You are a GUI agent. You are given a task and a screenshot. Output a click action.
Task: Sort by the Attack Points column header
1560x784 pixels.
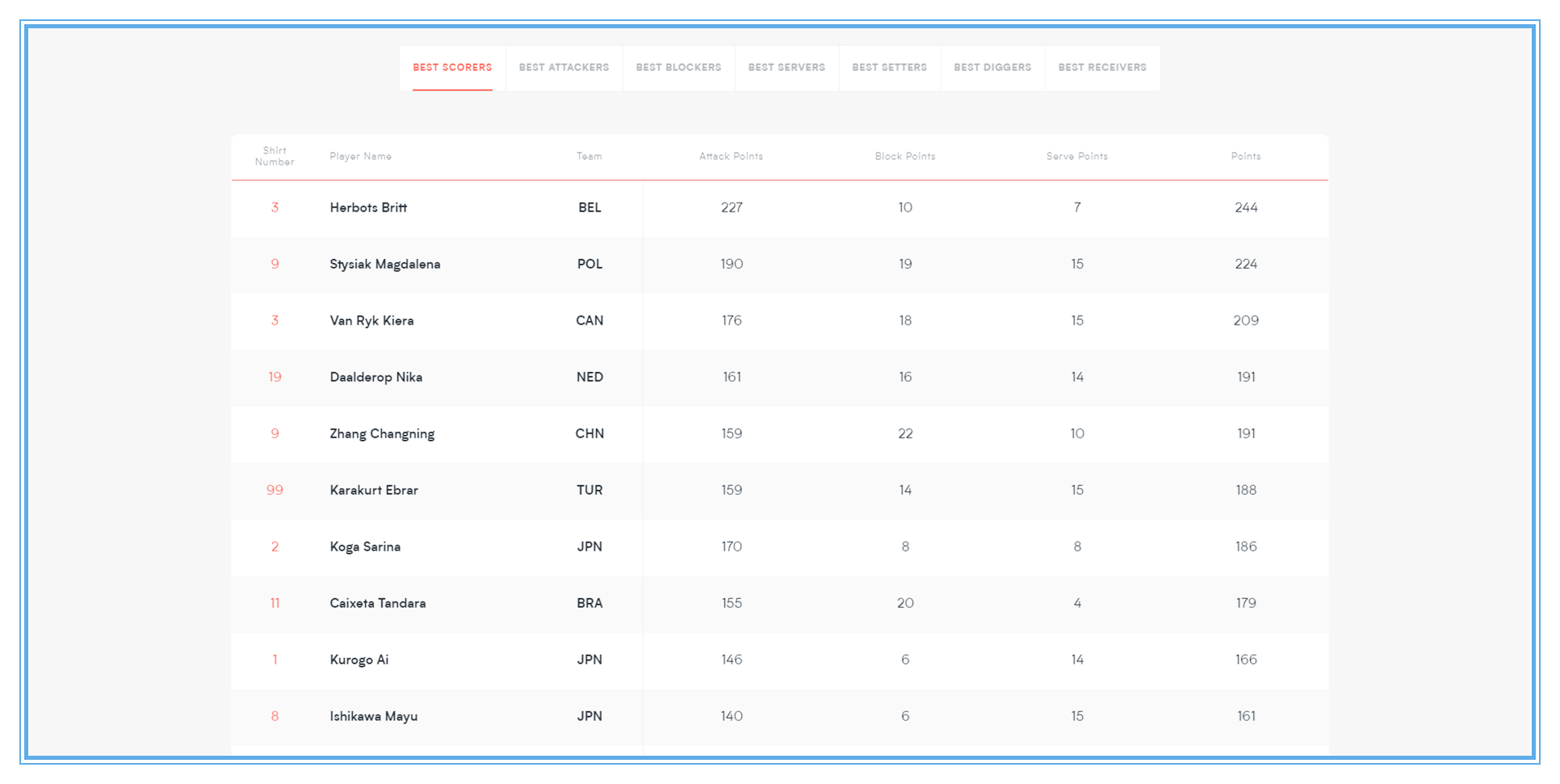(731, 157)
